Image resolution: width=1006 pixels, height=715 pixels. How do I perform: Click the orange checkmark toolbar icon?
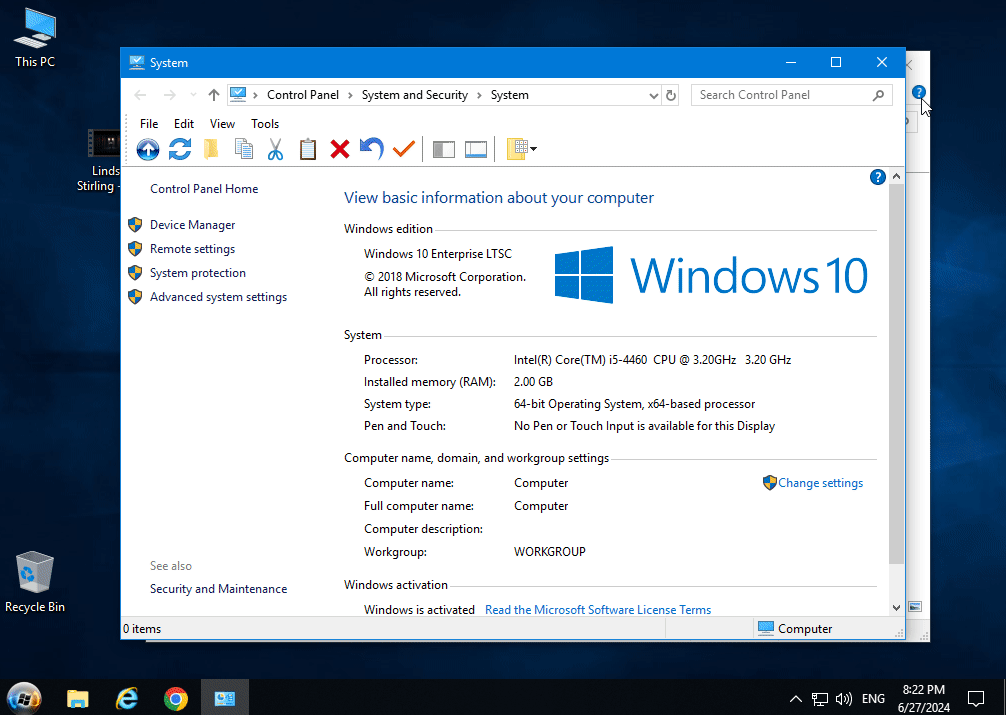tap(404, 149)
